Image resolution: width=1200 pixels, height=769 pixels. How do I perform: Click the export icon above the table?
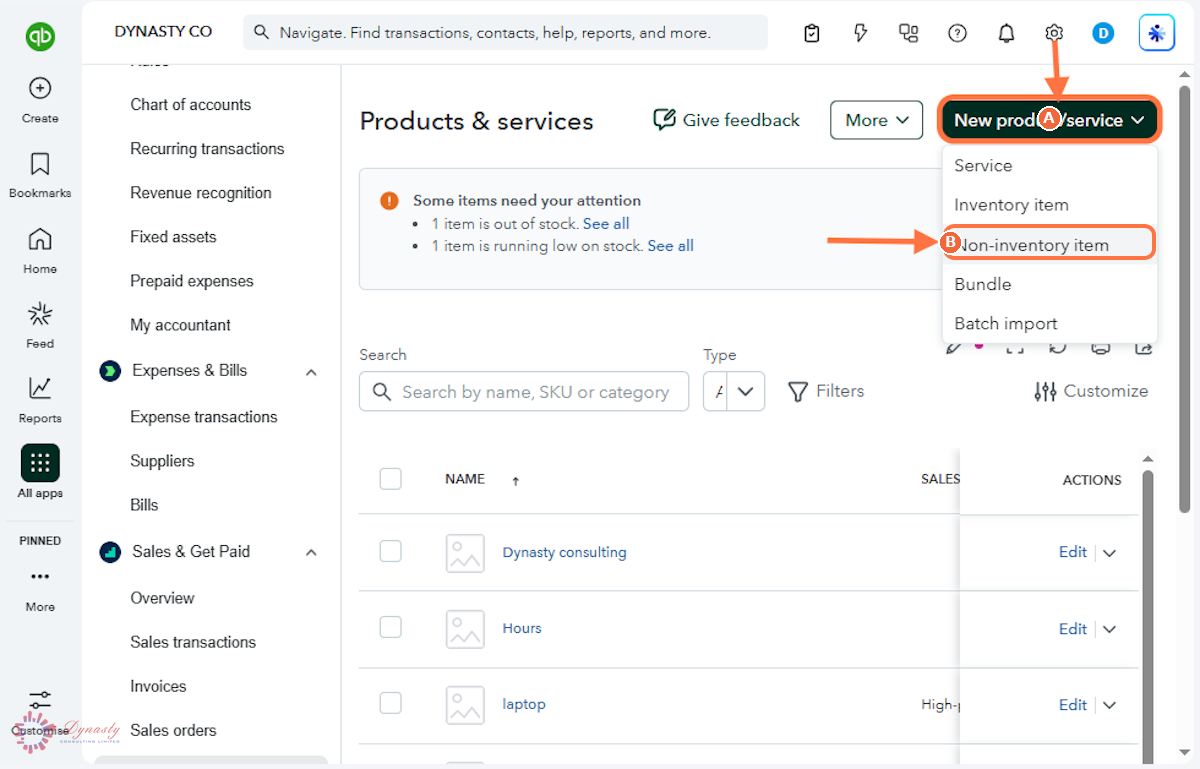pyautogui.click(x=1144, y=348)
